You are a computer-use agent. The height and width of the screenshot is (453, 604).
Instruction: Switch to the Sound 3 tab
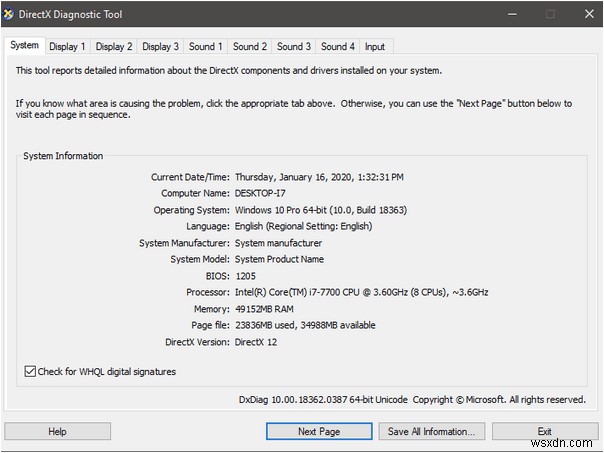pos(294,47)
